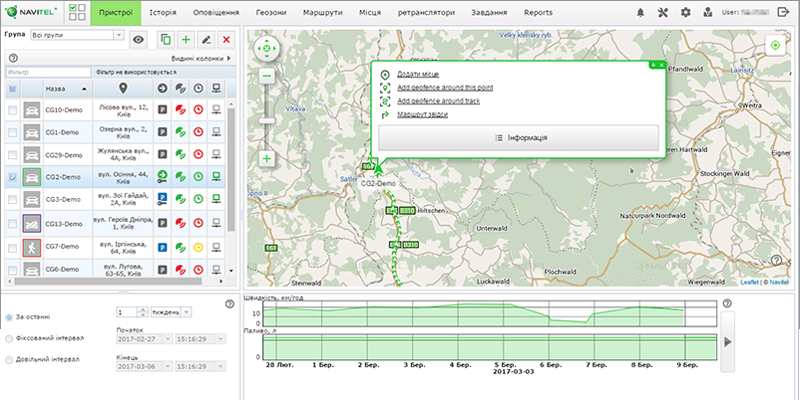
Task: Click the map zoom out minus button
Action: click(x=267, y=76)
